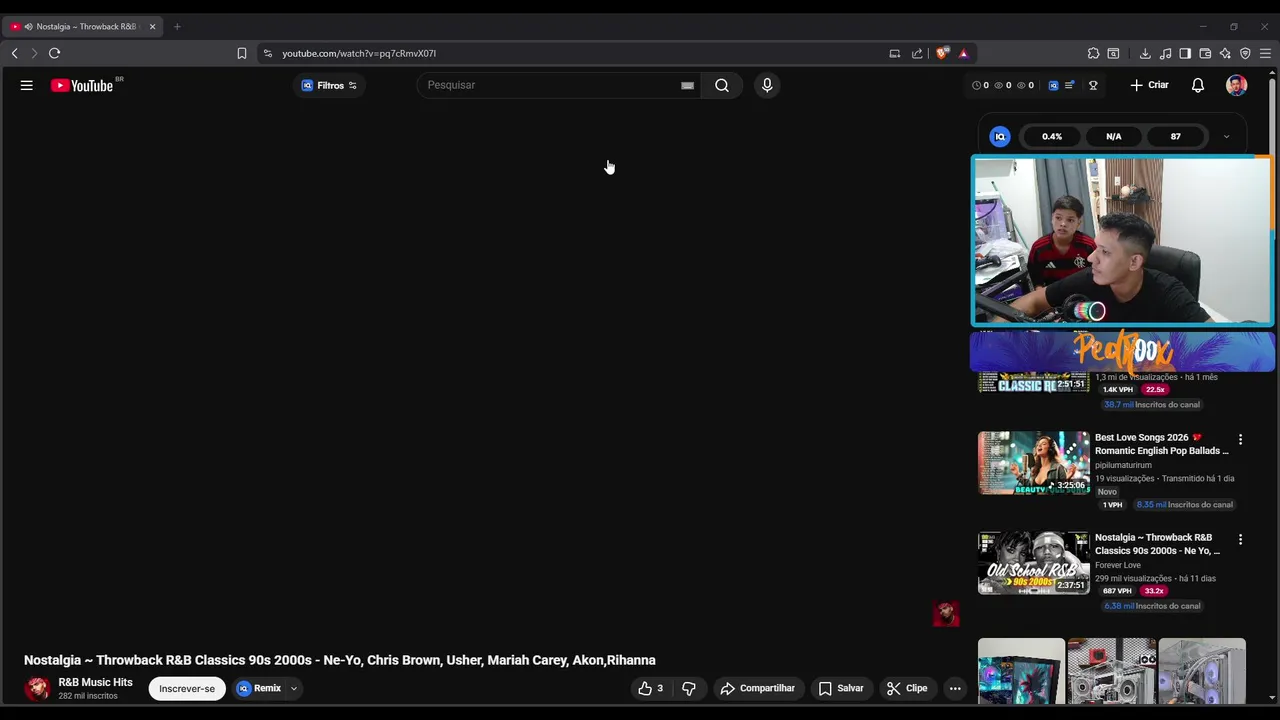Select the 87 vidIQ score pill

click(x=1176, y=137)
